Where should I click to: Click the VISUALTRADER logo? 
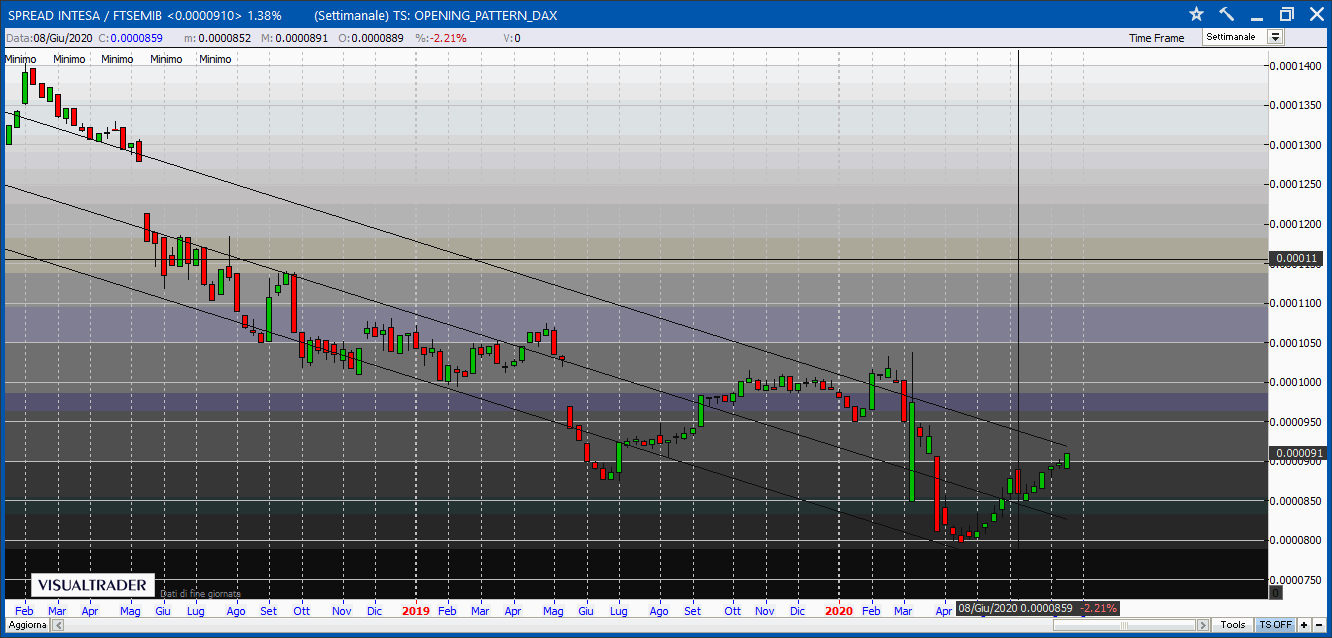(x=93, y=586)
